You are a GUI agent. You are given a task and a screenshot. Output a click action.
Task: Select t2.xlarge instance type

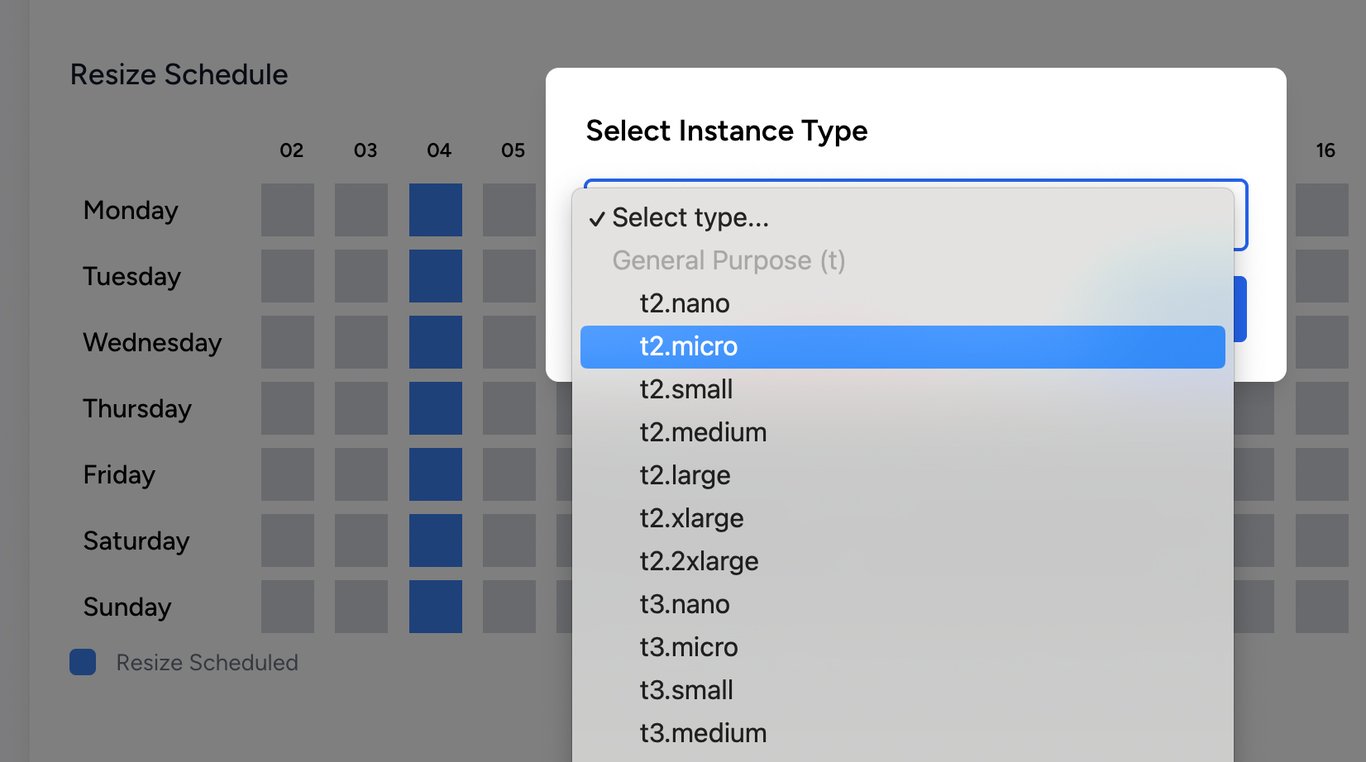coord(691,518)
